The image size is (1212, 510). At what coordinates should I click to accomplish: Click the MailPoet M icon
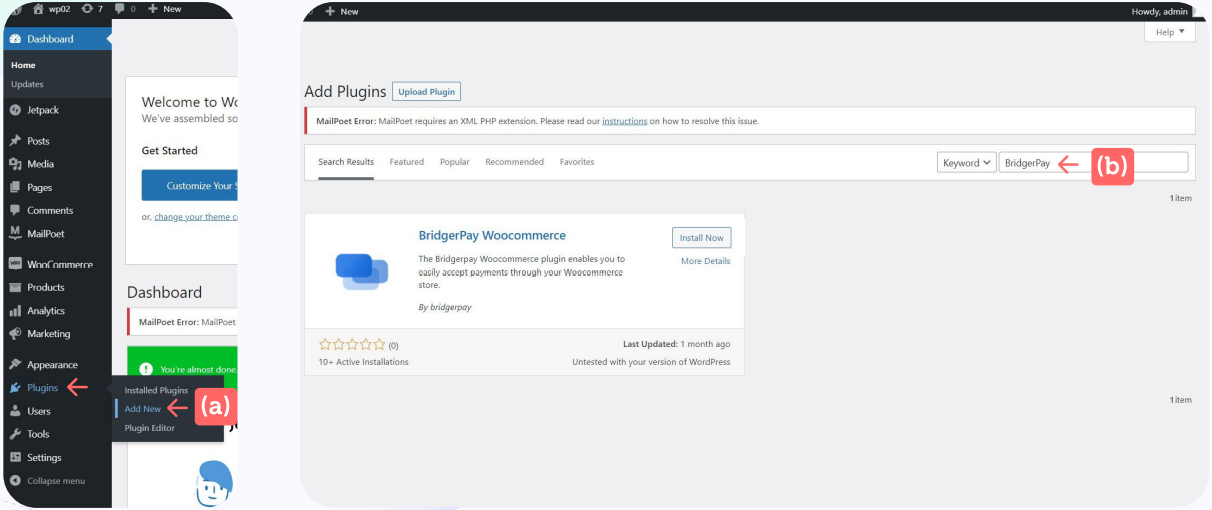tap(15, 233)
